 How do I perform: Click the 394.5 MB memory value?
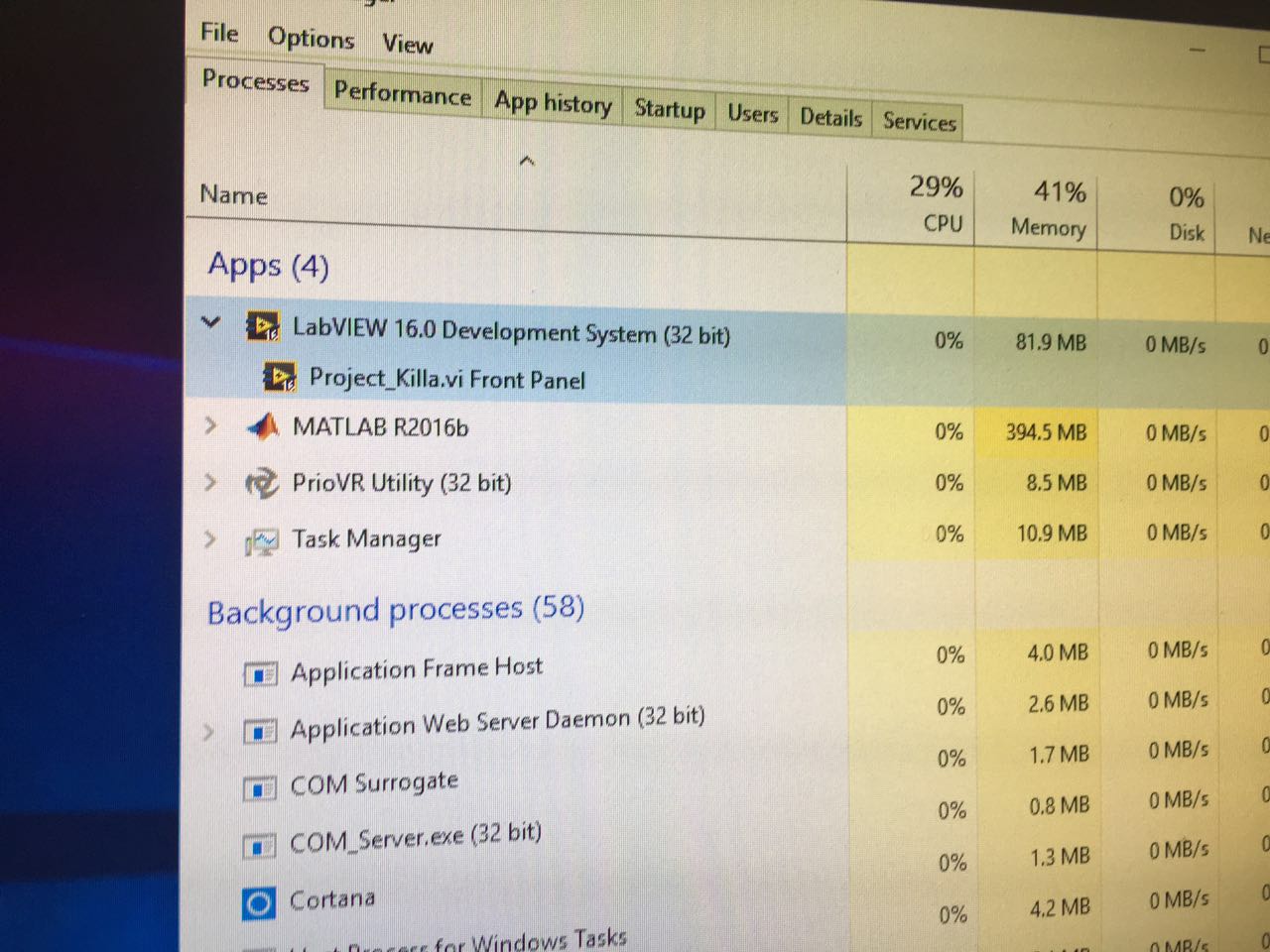pyautogui.click(x=1046, y=432)
